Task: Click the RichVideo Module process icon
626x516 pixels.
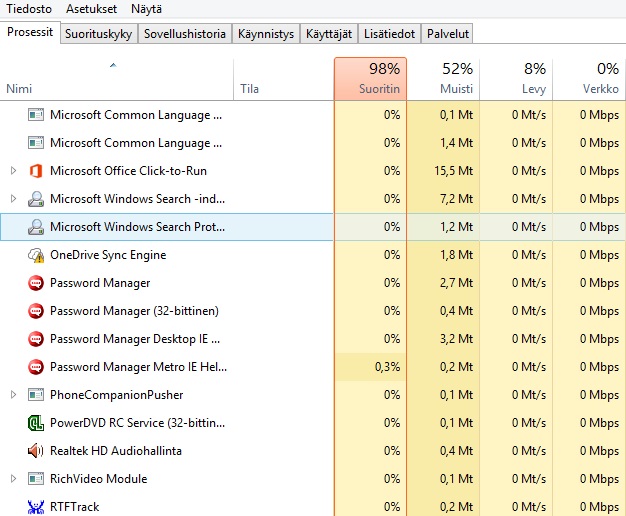Action: [x=36, y=478]
